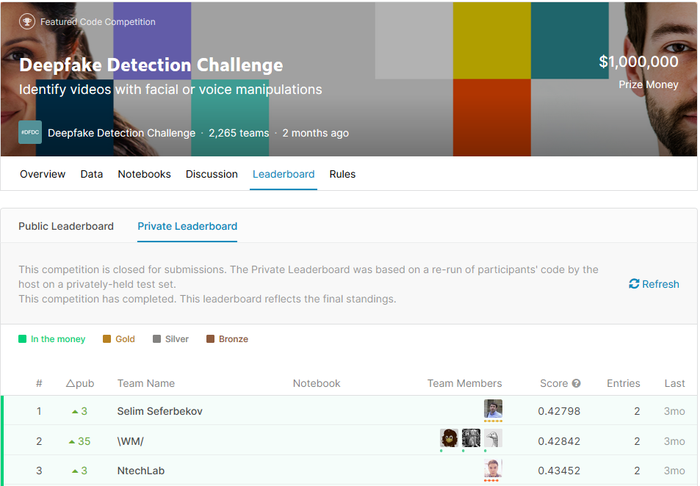Click the Silver legend swatch
Image resolution: width=700 pixels, height=486 pixels.
(x=157, y=339)
